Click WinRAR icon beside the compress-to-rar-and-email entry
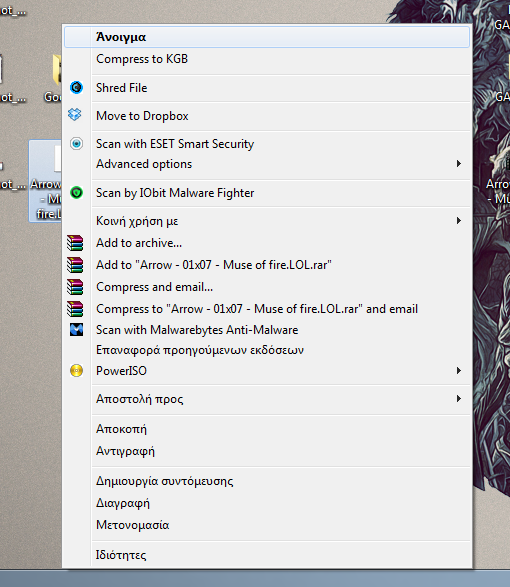510x587 pixels. (75, 309)
